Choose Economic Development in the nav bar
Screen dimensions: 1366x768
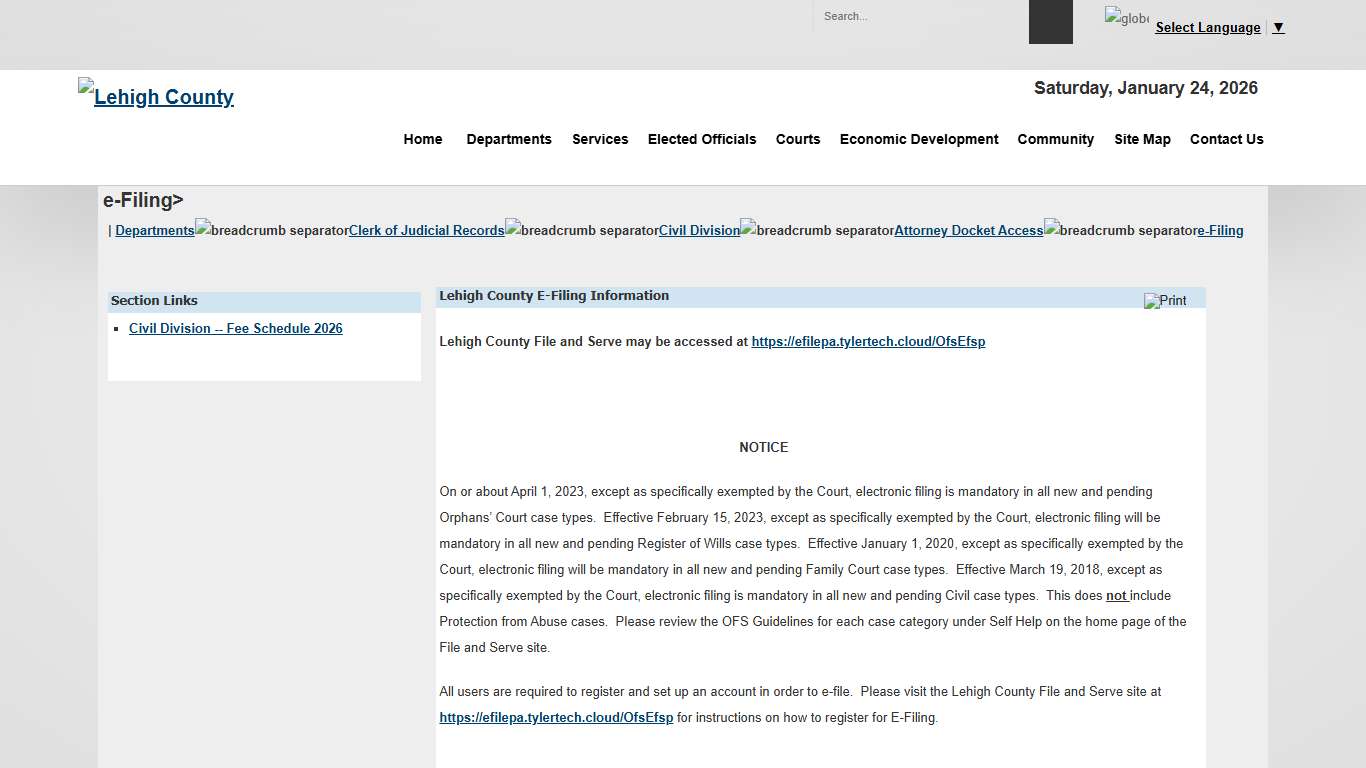coord(918,139)
